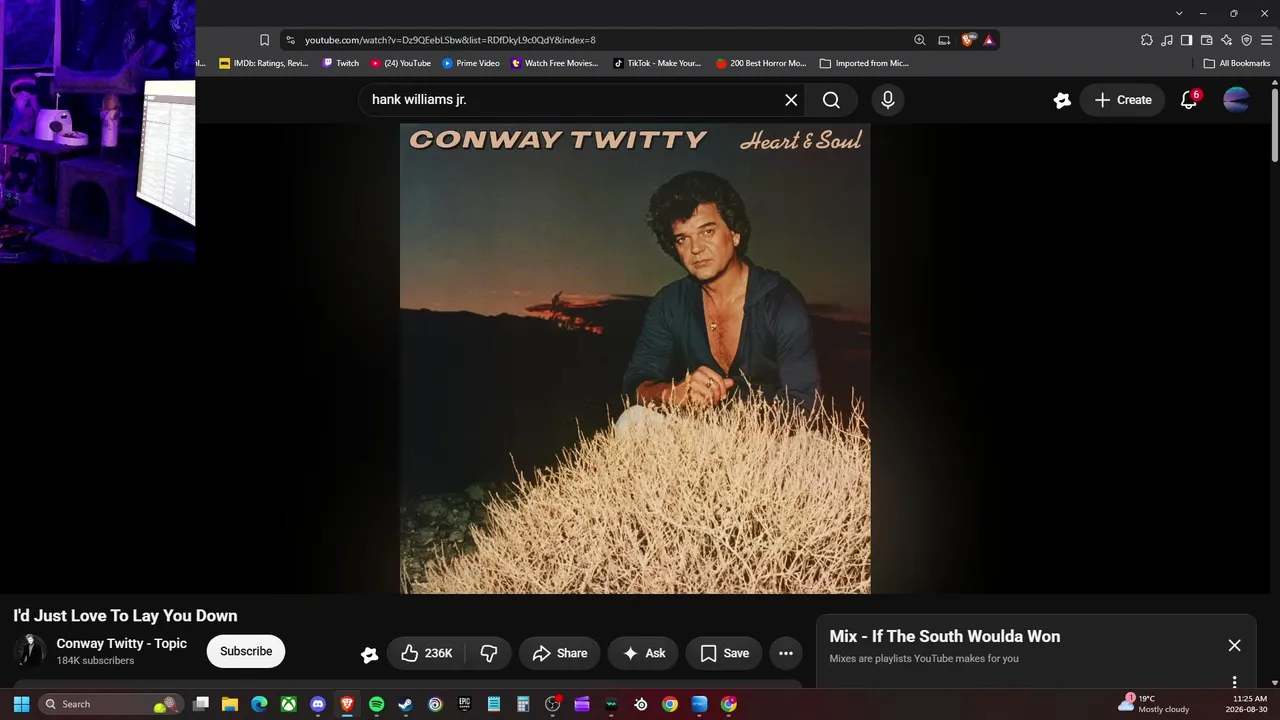Click the sparkle icon beside the like button
The height and width of the screenshot is (720, 1280).
coord(370,654)
